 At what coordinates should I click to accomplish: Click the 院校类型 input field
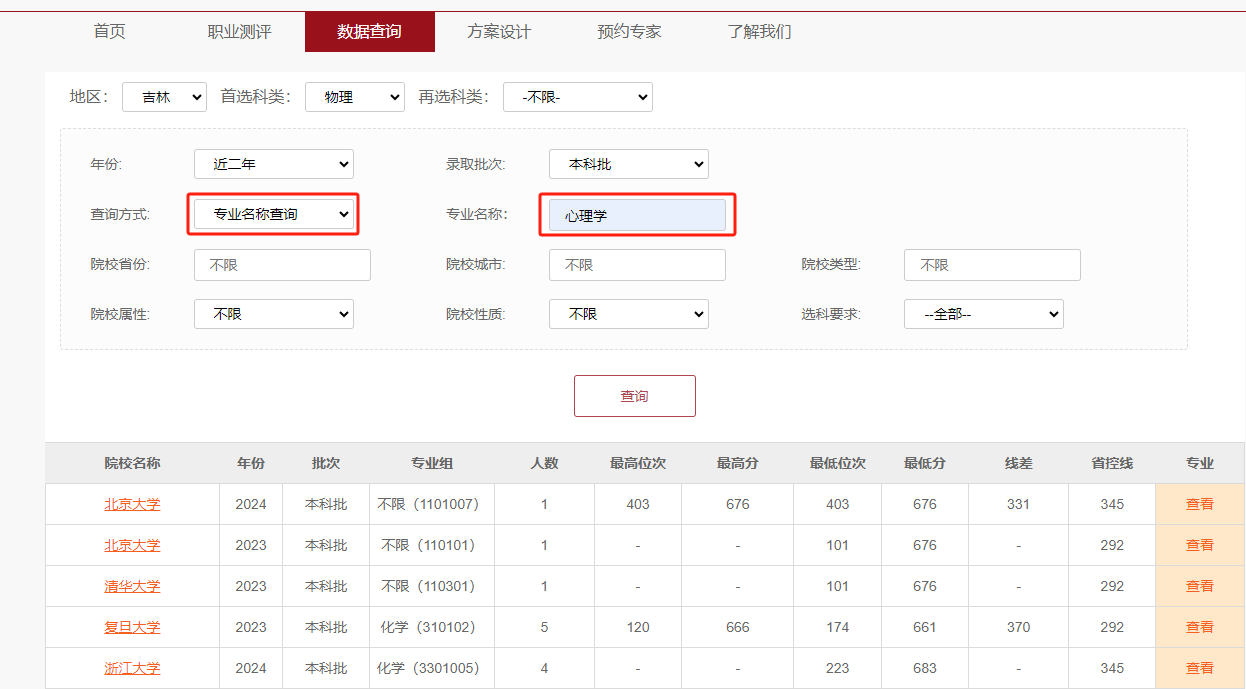(992, 265)
